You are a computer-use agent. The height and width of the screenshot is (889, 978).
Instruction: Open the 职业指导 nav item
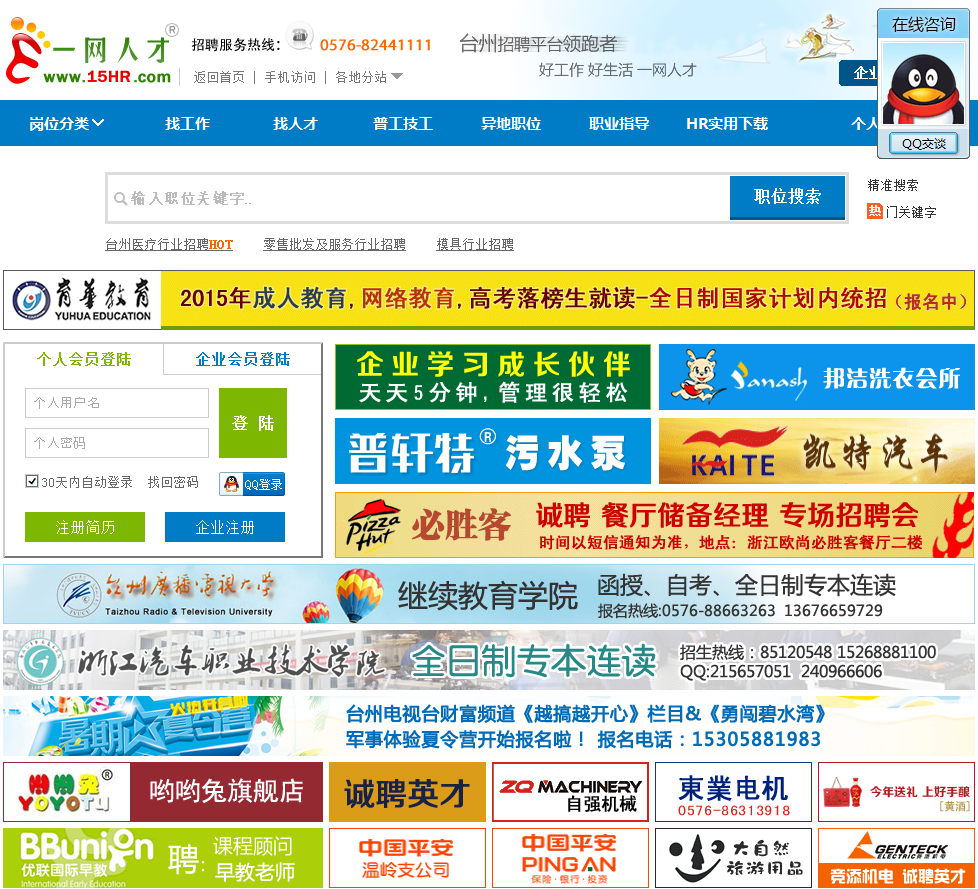(x=619, y=124)
